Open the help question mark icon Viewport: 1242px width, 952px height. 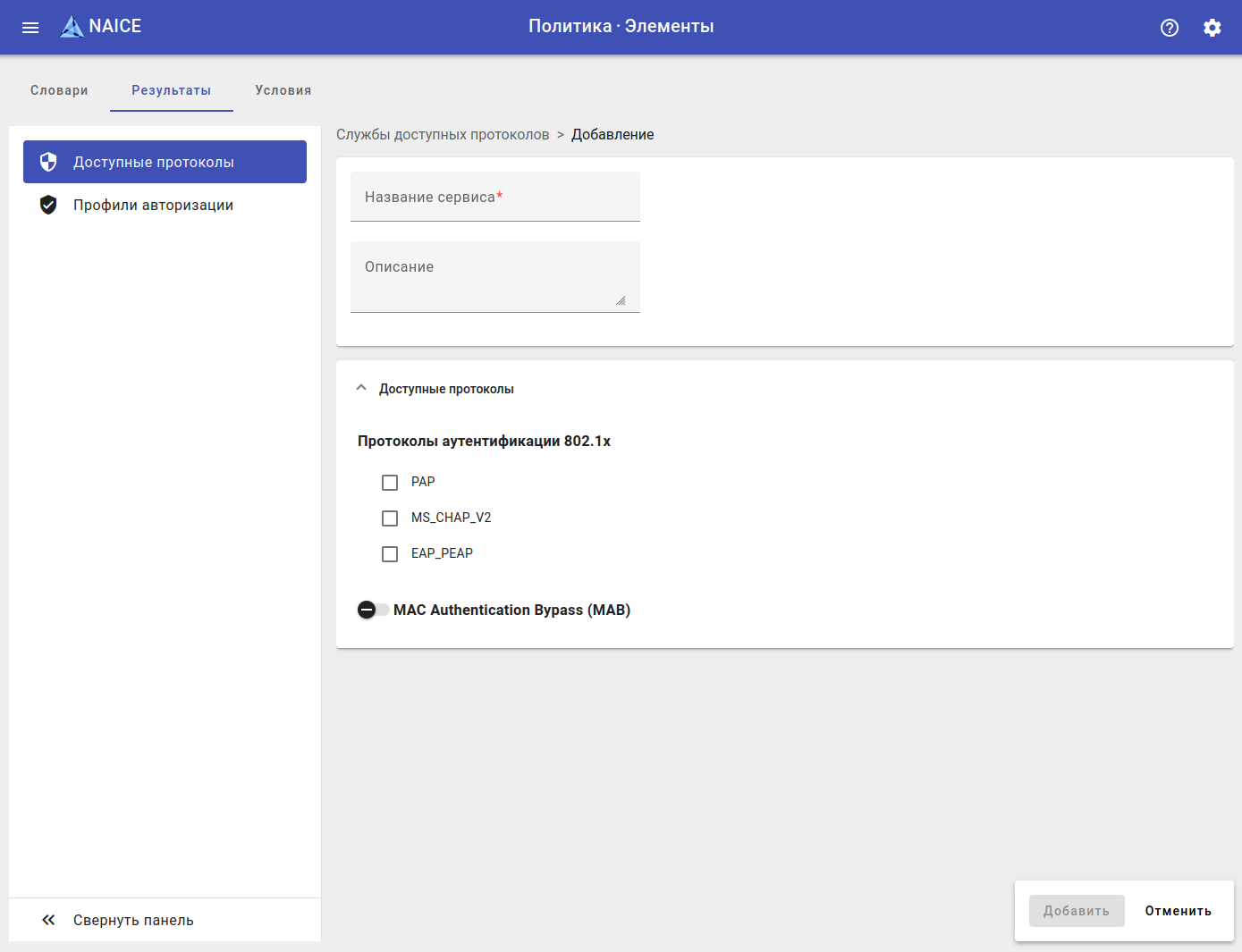pos(1170,28)
